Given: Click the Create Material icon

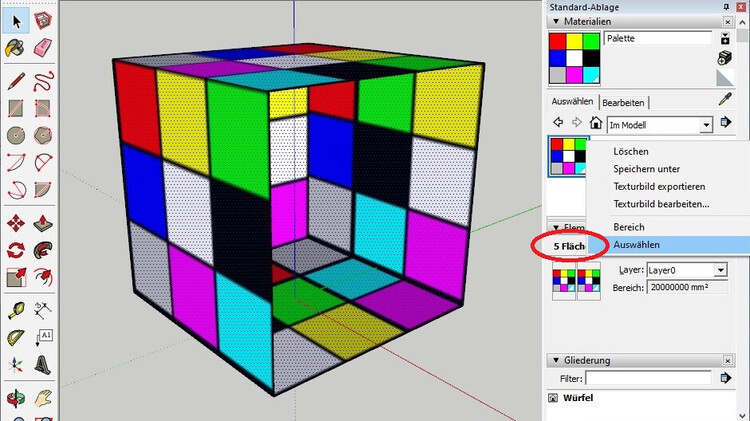Looking at the screenshot, I should coord(725,58).
